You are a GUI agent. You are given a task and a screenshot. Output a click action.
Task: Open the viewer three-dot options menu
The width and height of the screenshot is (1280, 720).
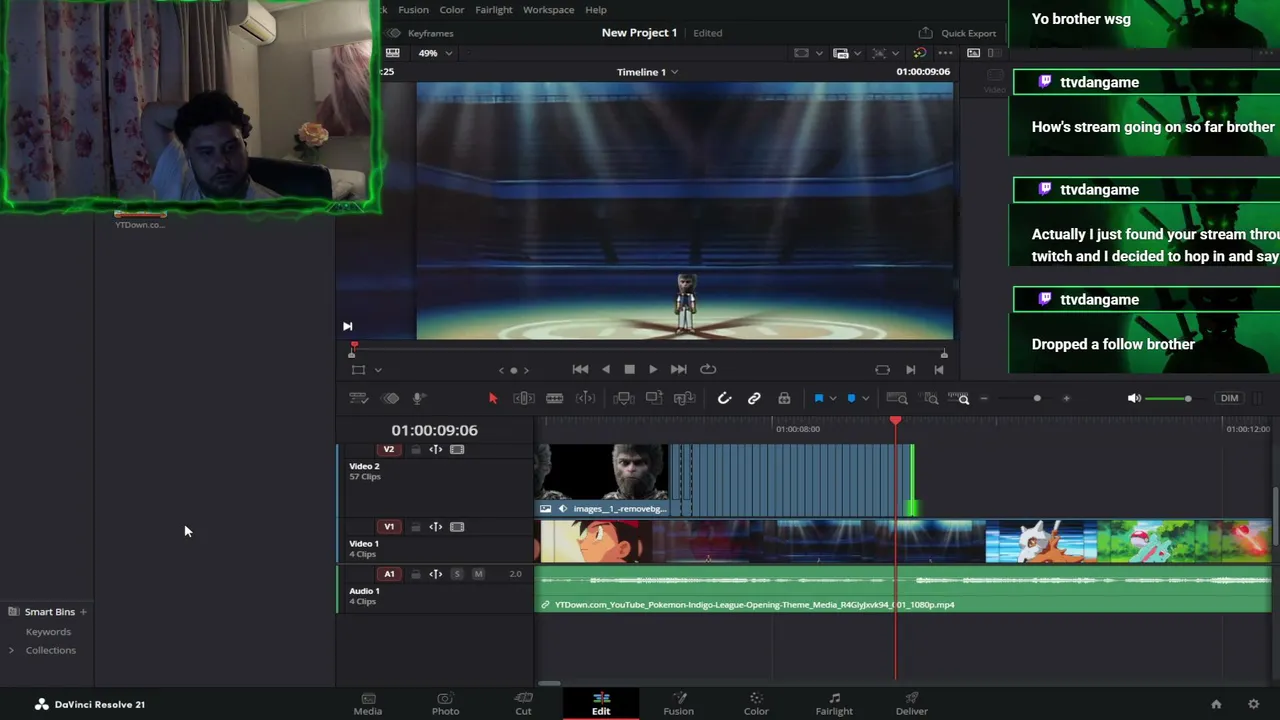pos(945,53)
